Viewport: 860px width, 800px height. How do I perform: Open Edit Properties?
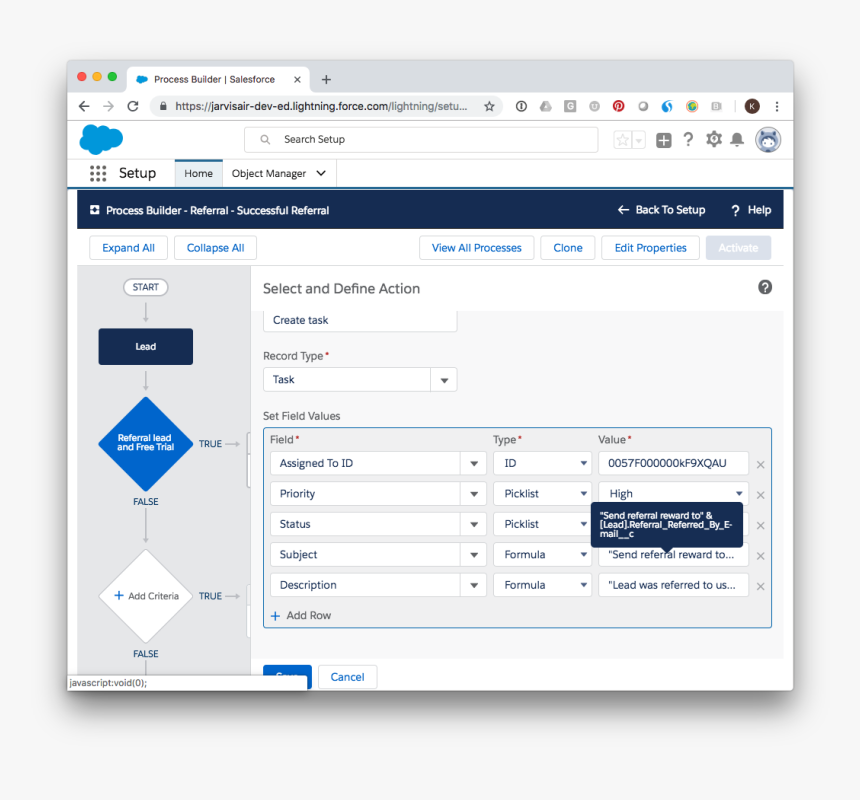pos(650,248)
